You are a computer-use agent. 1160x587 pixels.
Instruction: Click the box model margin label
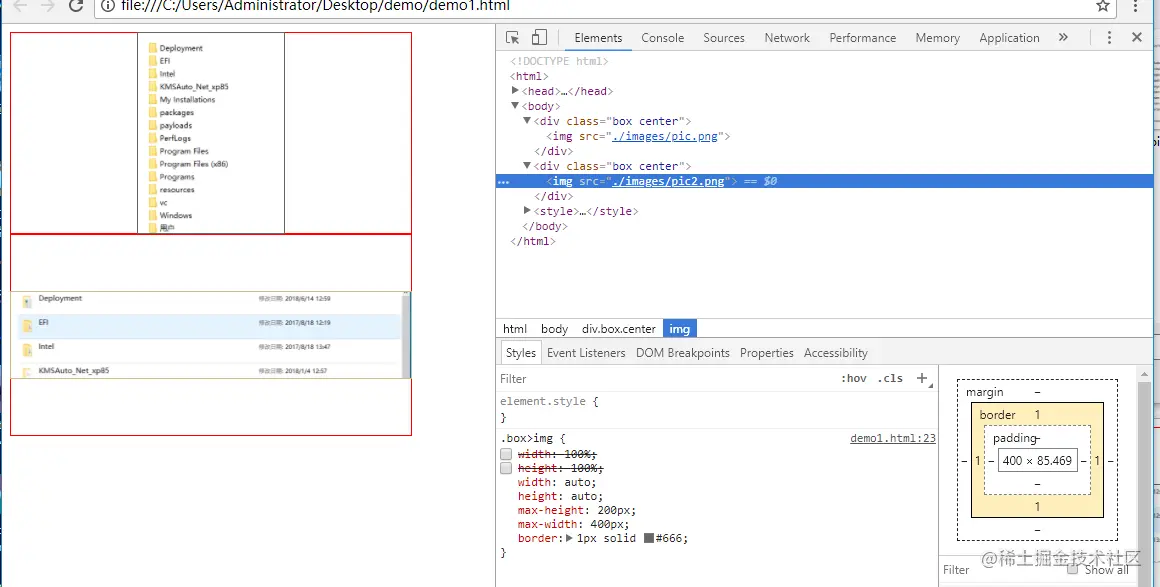pyautogui.click(x=985, y=392)
